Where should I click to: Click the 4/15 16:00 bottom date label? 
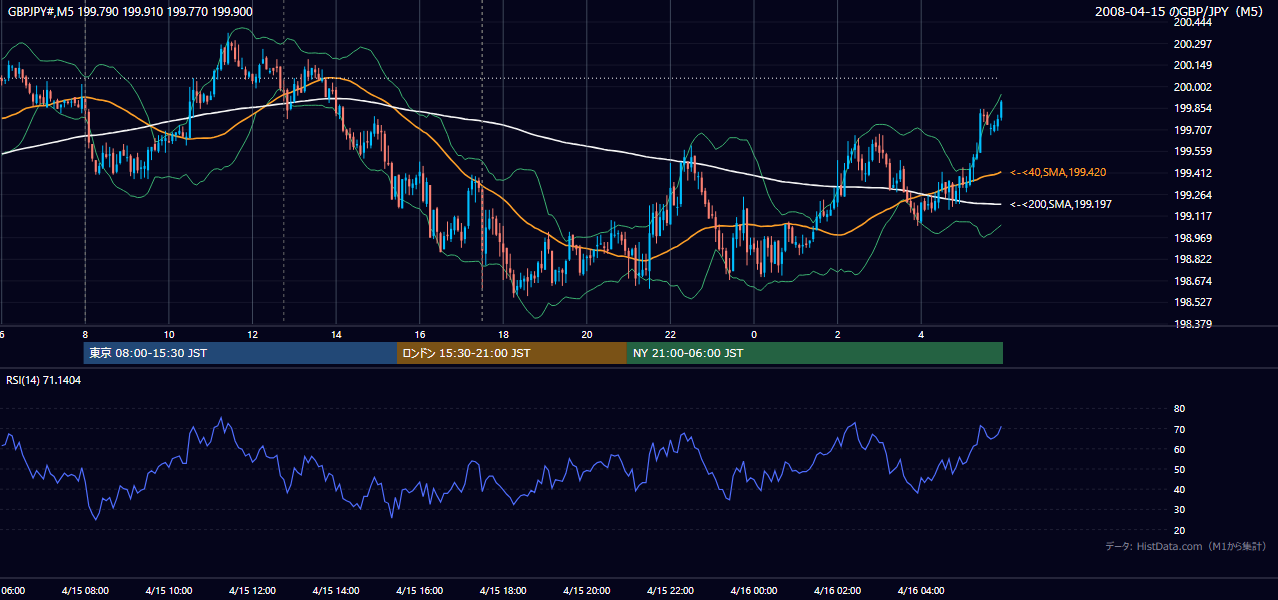[x=419, y=590]
